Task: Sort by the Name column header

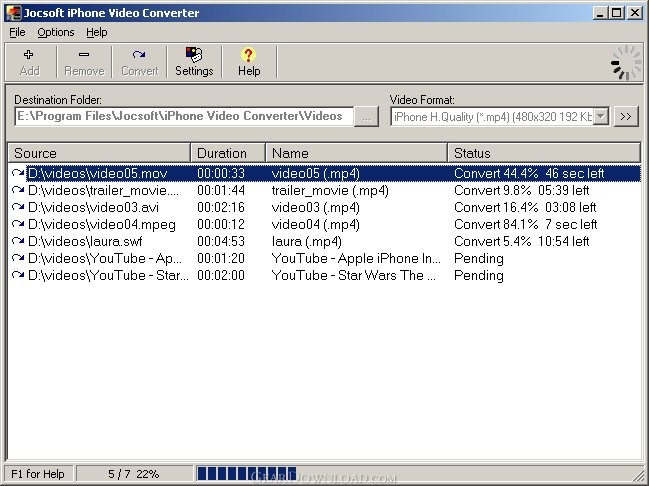Action: point(356,153)
